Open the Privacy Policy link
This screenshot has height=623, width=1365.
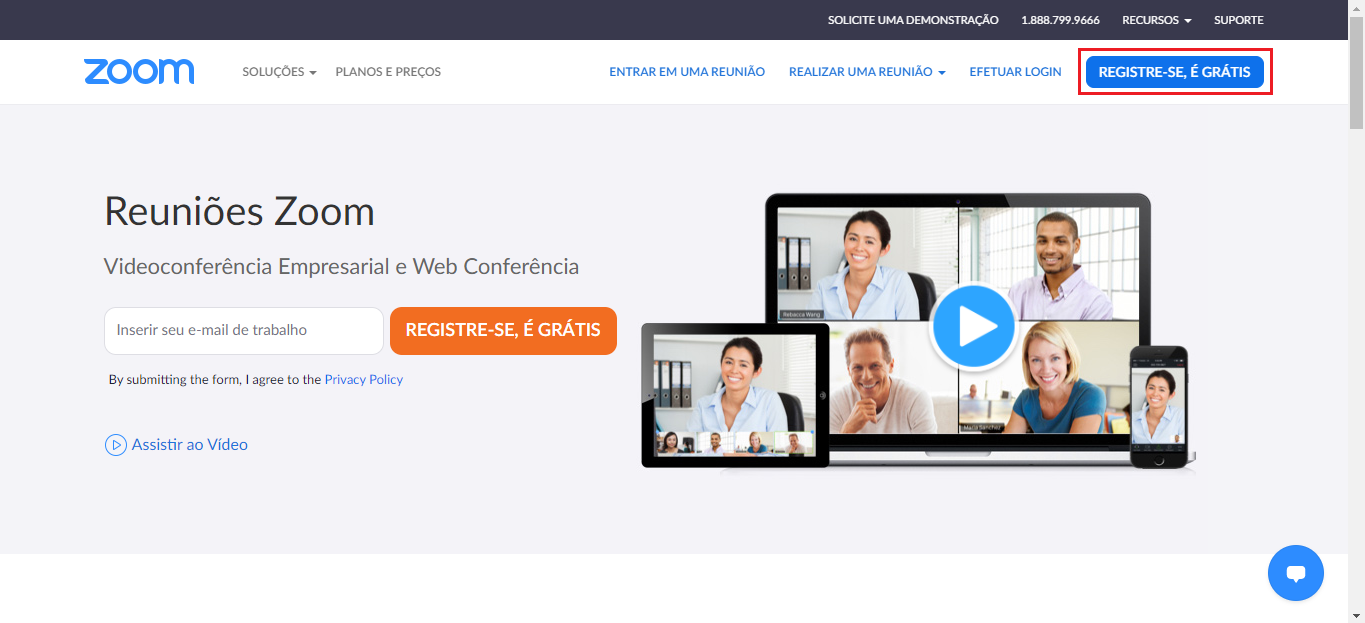[364, 380]
